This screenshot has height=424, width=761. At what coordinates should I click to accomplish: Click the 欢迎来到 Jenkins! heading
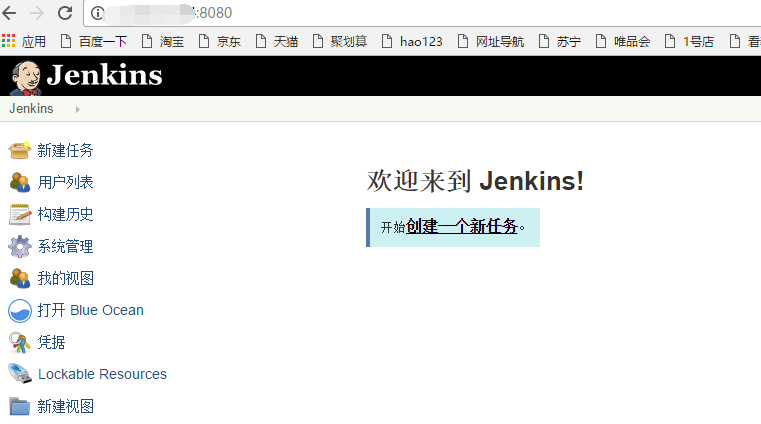(x=475, y=181)
